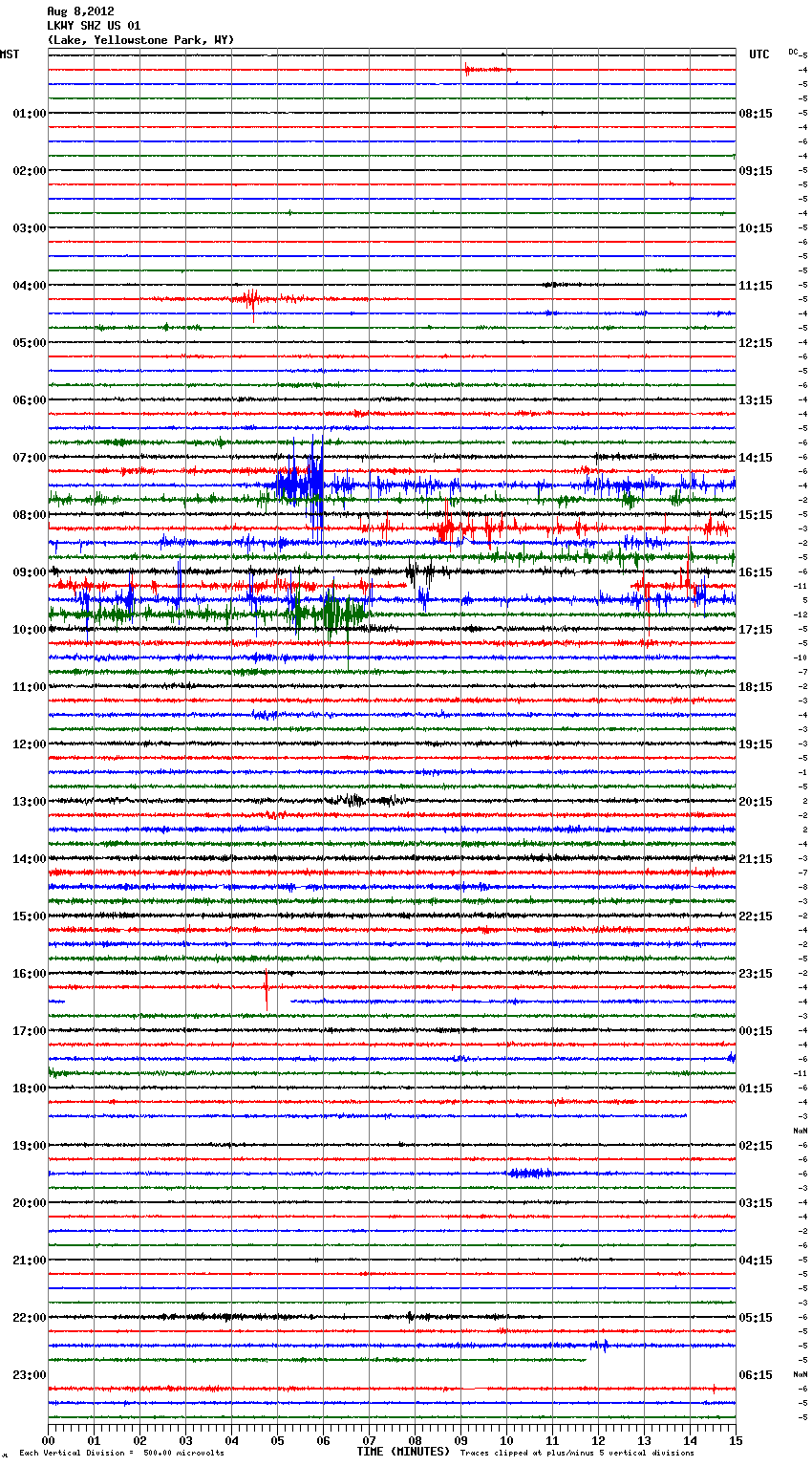
Task: Select the 23:00 MST hour label
Action: coord(29,1375)
